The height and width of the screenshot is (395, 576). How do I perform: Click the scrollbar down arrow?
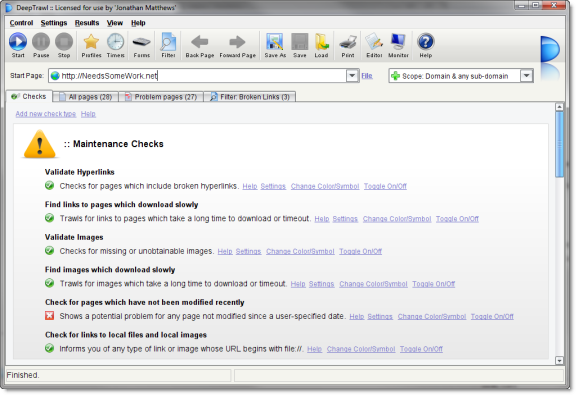click(x=559, y=360)
